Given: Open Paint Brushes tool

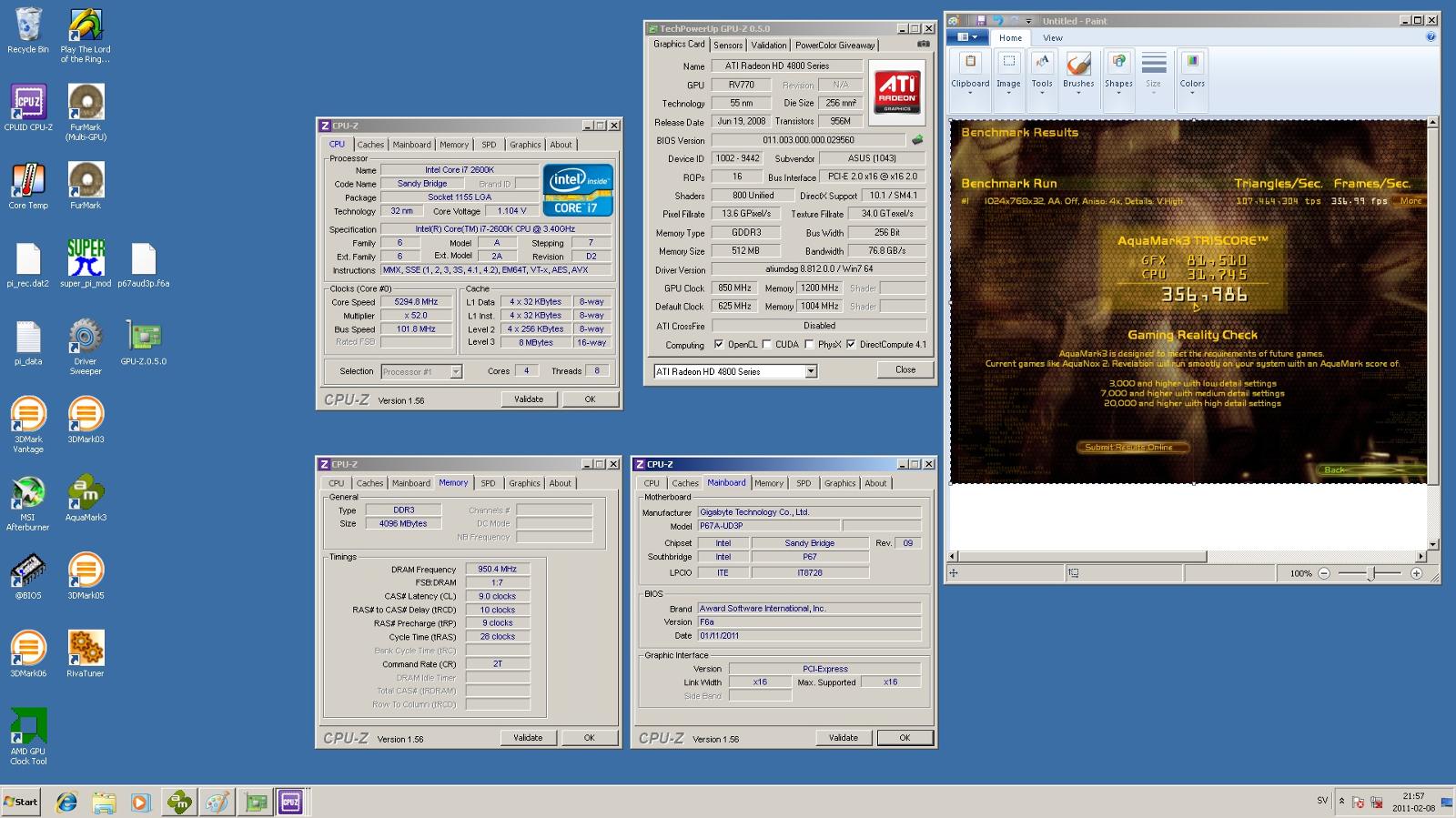Looking at the screenshot, I should click(1078, 71).
